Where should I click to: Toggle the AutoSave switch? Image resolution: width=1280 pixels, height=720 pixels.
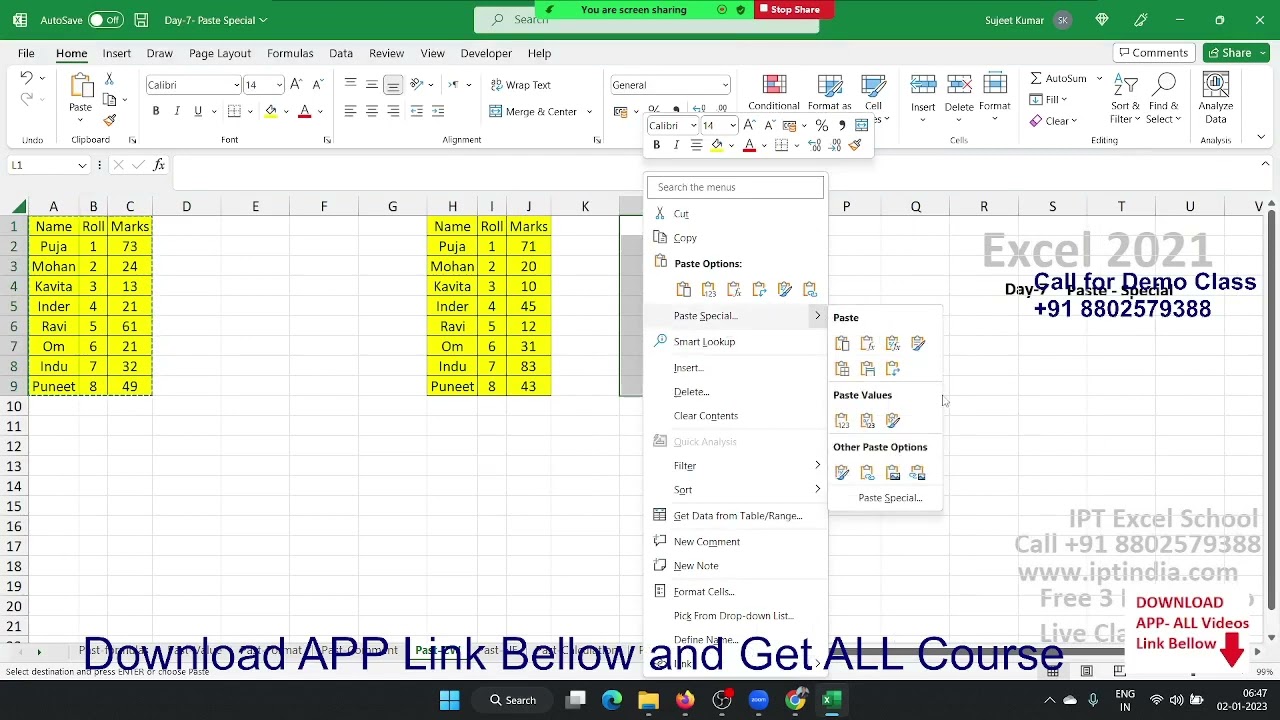[x=106, y=20]
